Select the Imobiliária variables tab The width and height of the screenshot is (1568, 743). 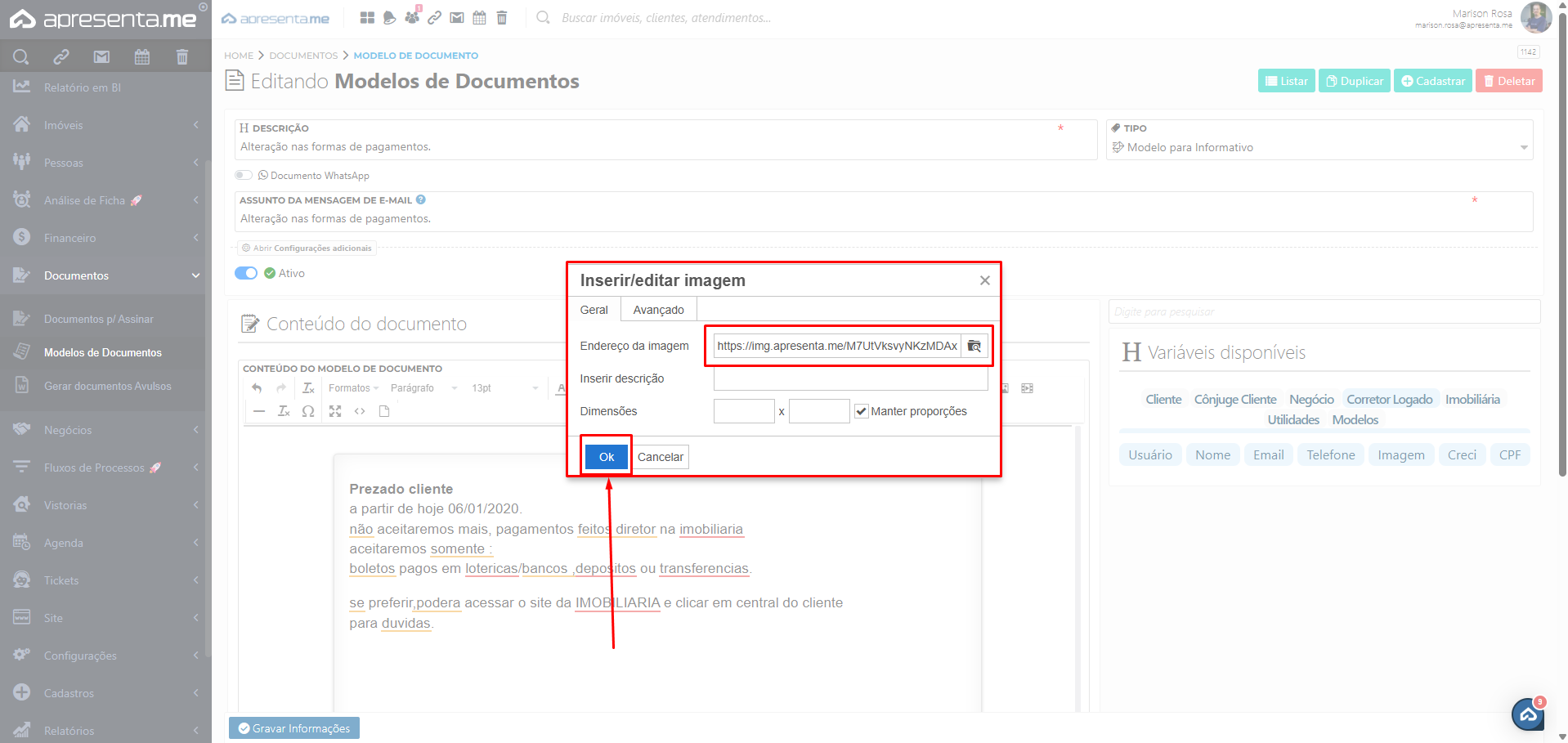[x=1472, y=399]
